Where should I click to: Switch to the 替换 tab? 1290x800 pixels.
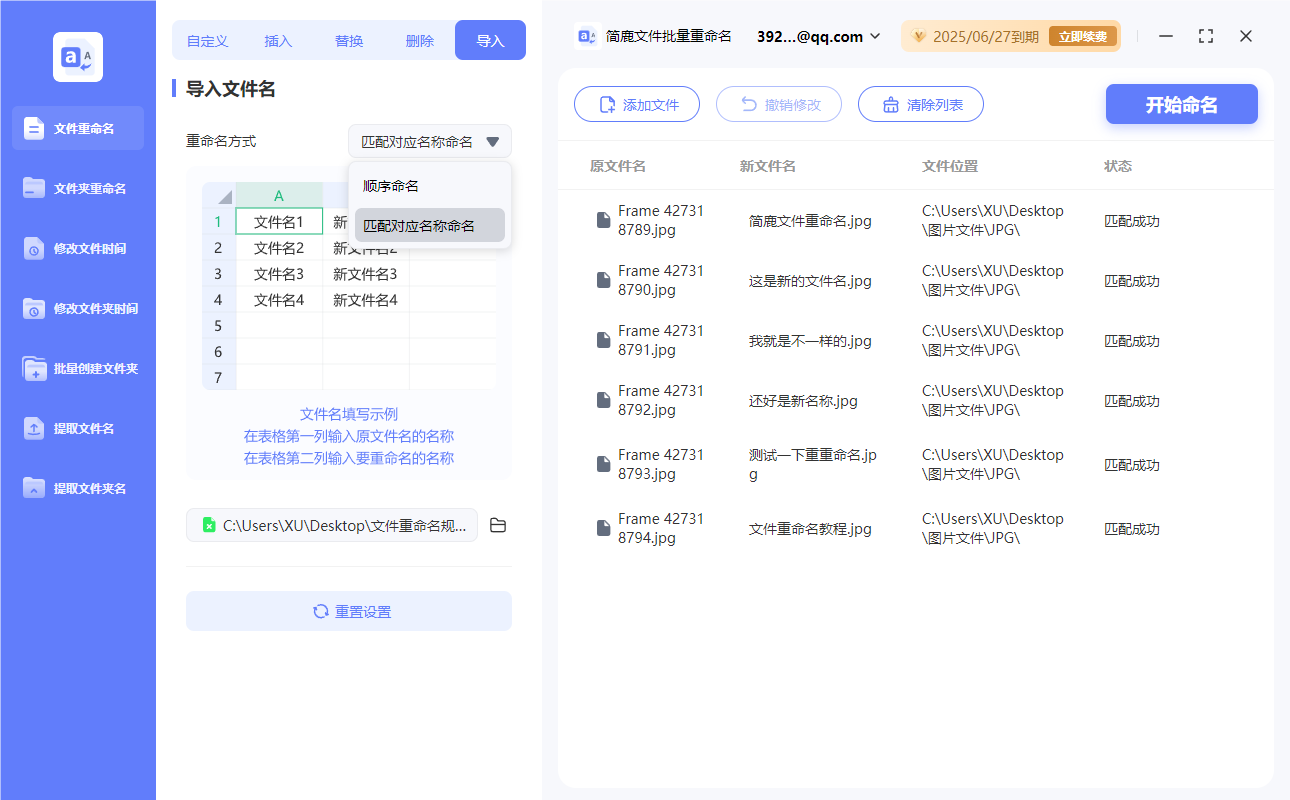349,41
